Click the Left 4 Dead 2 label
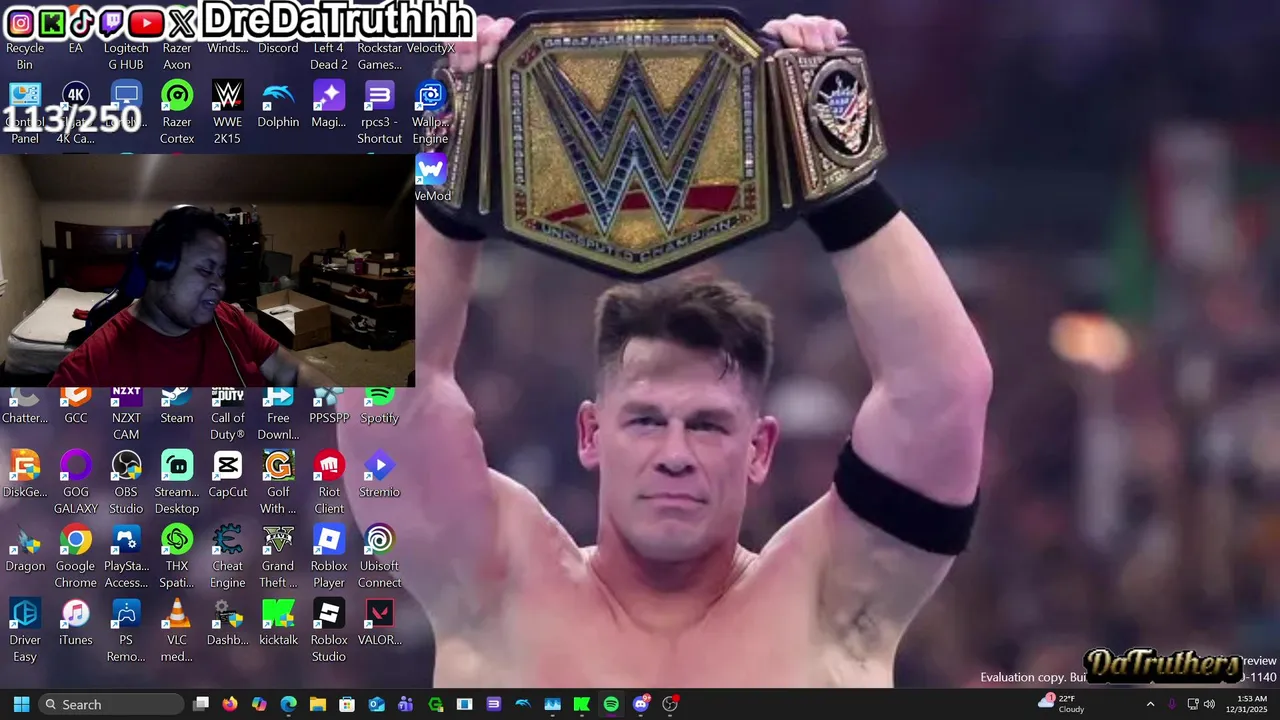The height and width of the screenshot is (720, 1280). pyautogui.click(x=329, y=56)
